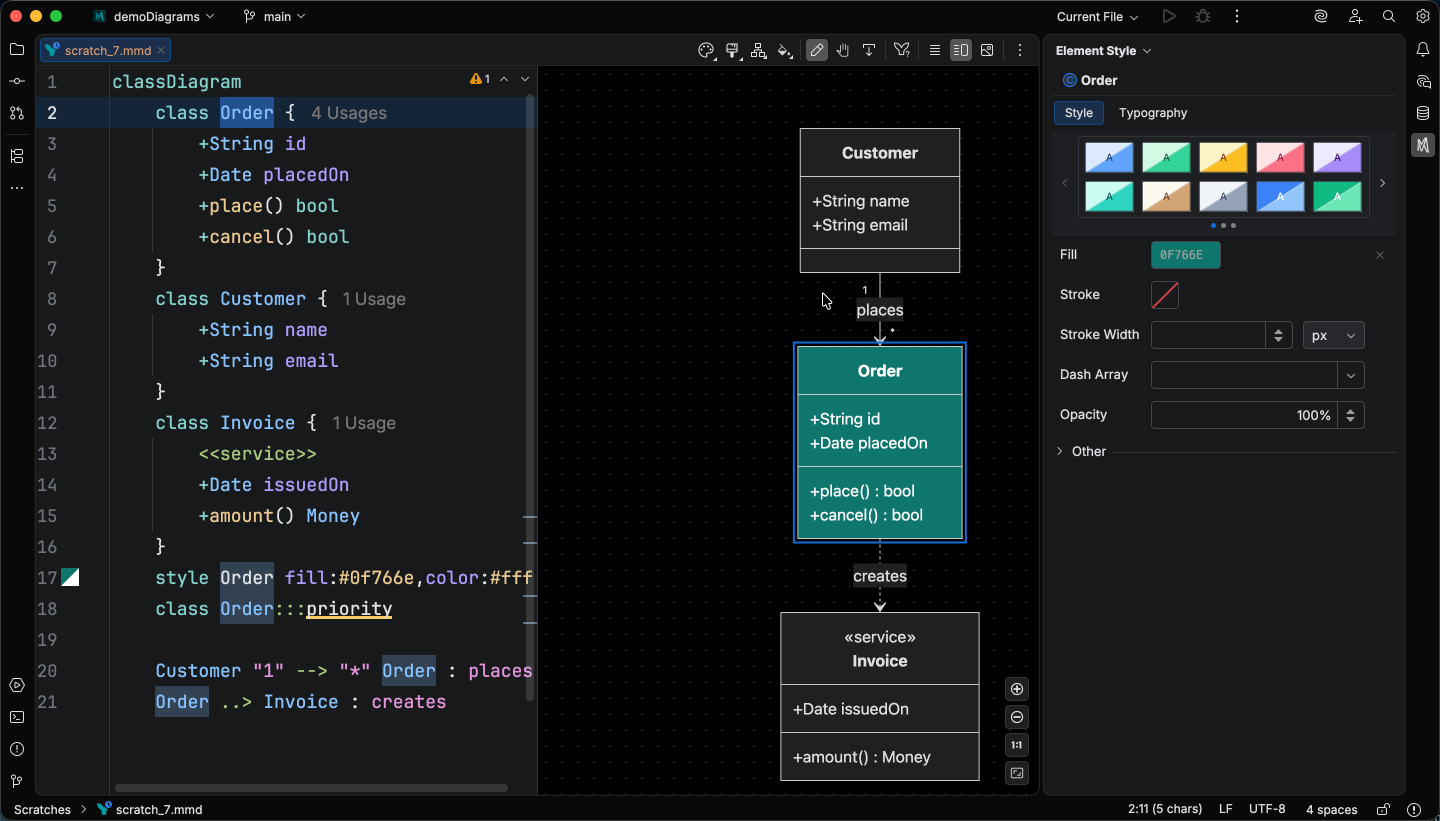Open the Git tool window icon
This screenshot has width=1440, height=821.
click(17, 781)
